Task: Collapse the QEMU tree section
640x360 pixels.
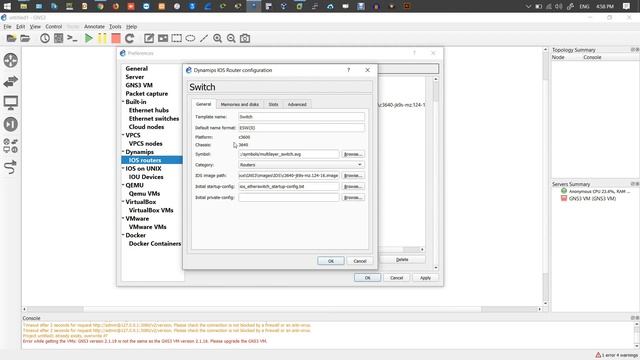Action: point(123,185)
